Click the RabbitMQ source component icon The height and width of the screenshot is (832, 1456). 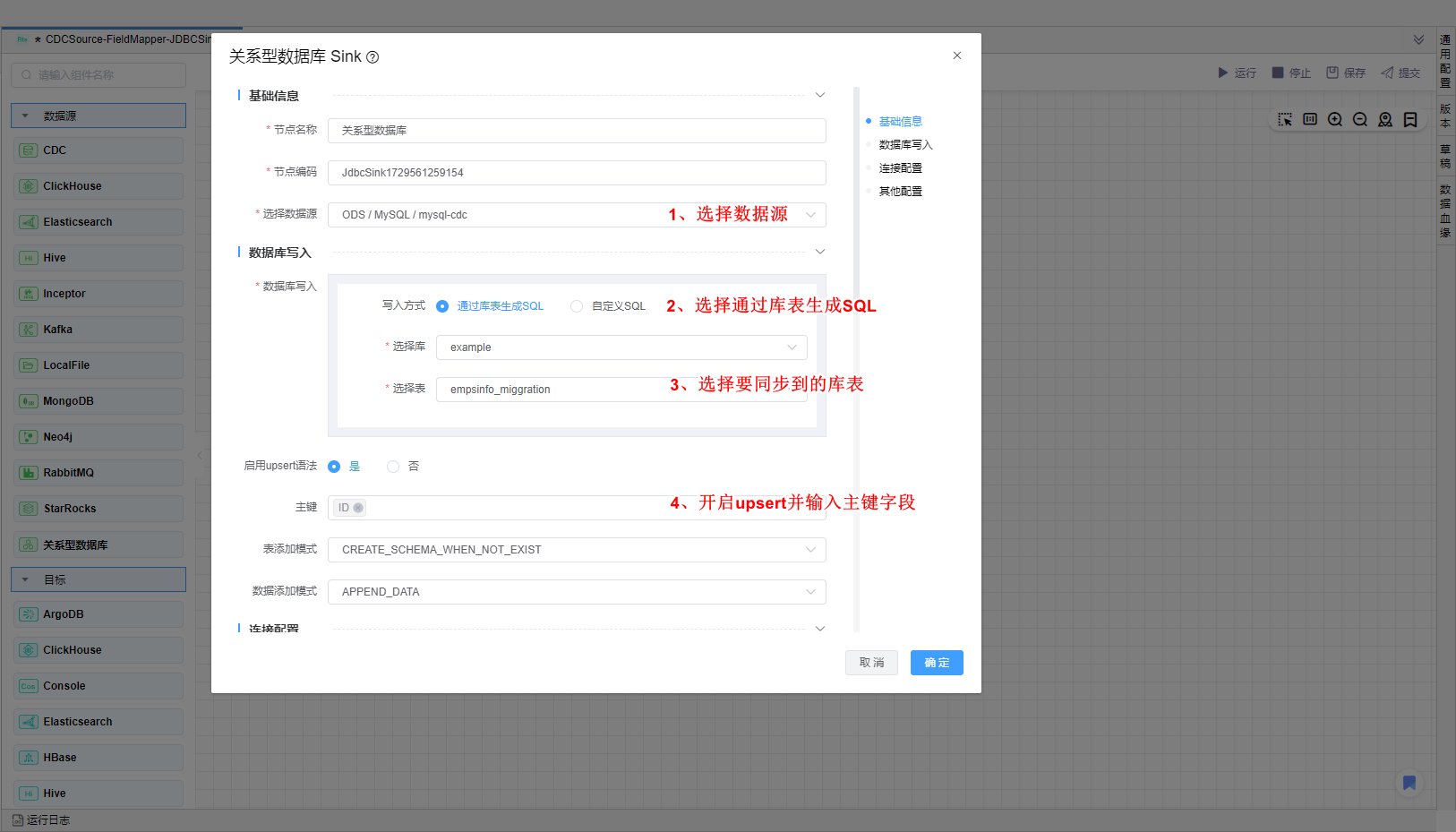tap(29, 473)
